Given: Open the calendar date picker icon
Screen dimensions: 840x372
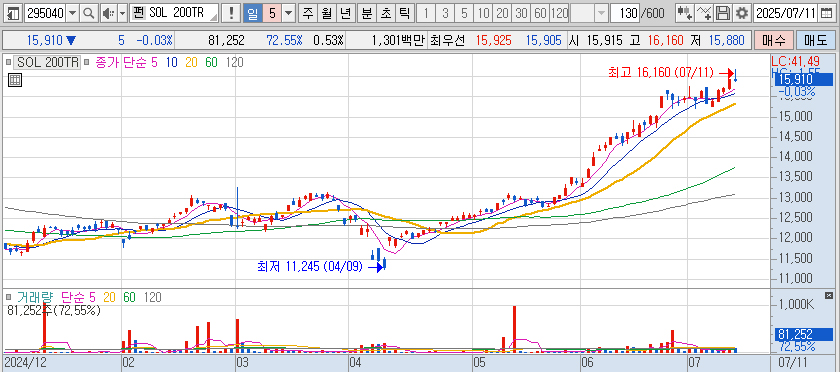Looking at the screenshot, I should click(x=828, y=13).
